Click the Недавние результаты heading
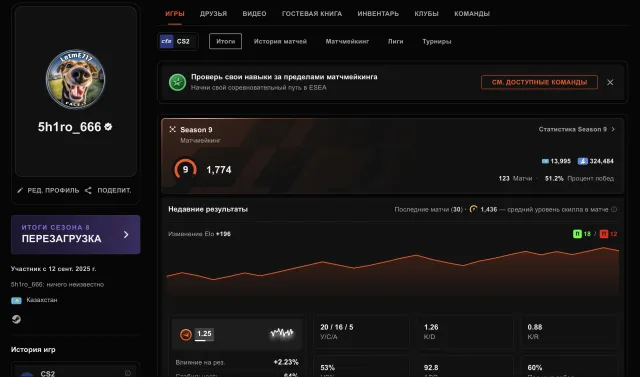 pyautogui.click(x=208, y=209)
